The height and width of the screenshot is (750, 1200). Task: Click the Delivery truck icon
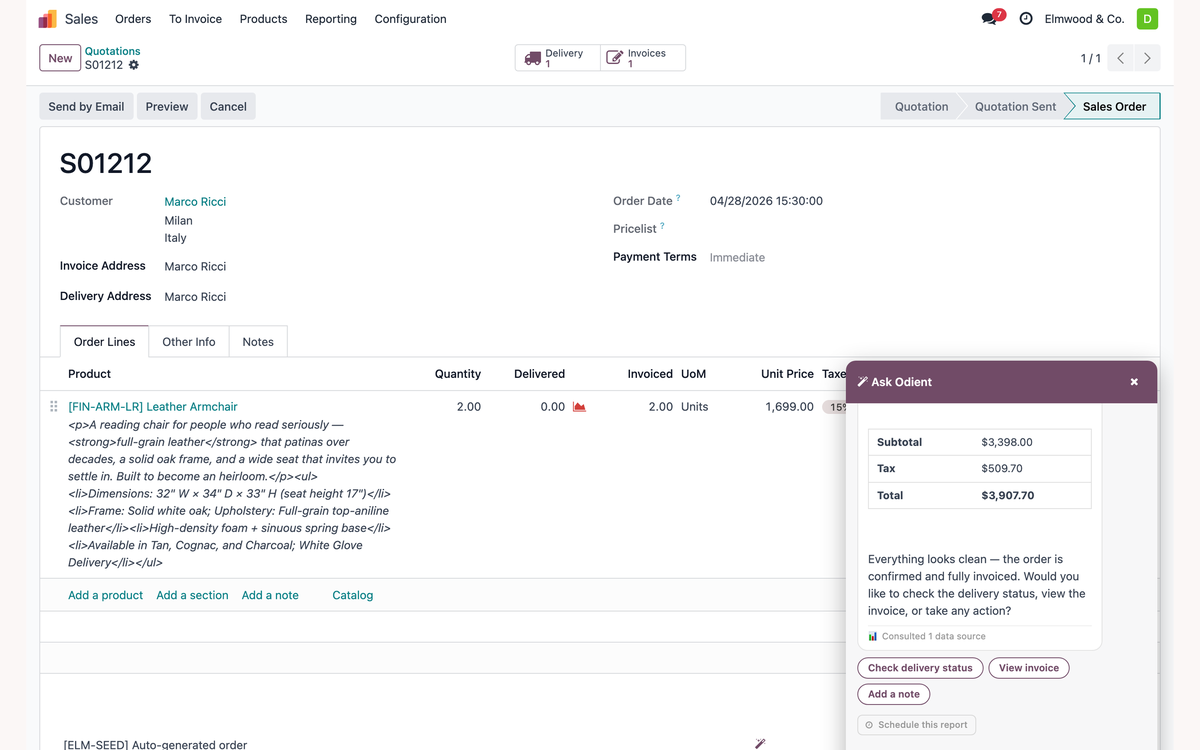(x=533, y=58)
